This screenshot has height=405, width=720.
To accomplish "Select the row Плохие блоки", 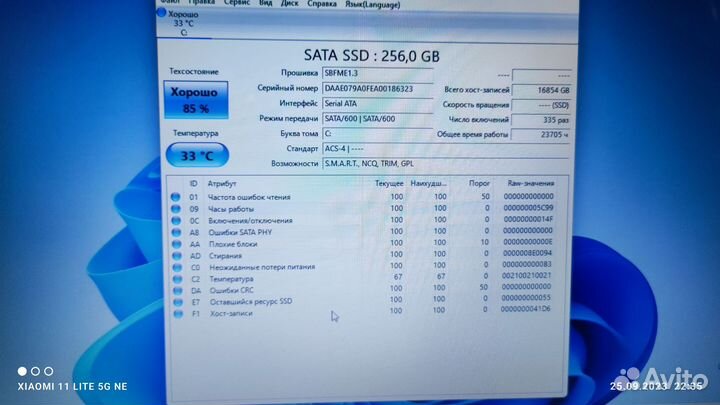I will [363, 243].
